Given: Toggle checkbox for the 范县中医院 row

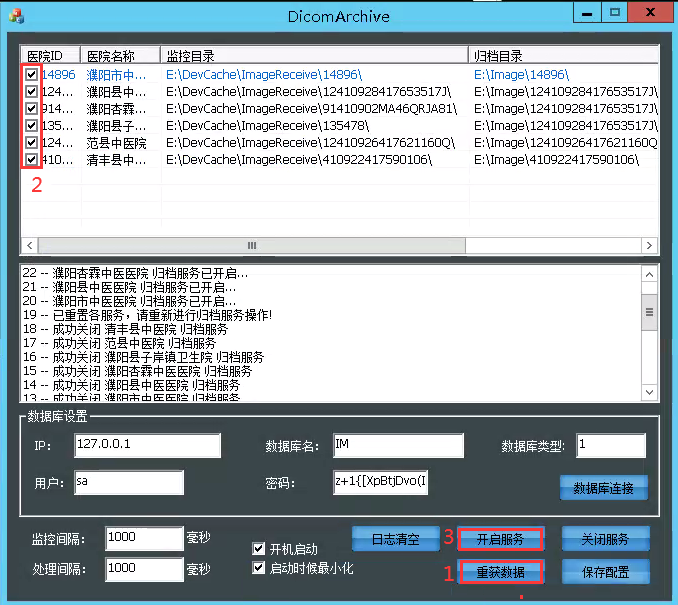Looking at the screenshot, I should 32,143.
